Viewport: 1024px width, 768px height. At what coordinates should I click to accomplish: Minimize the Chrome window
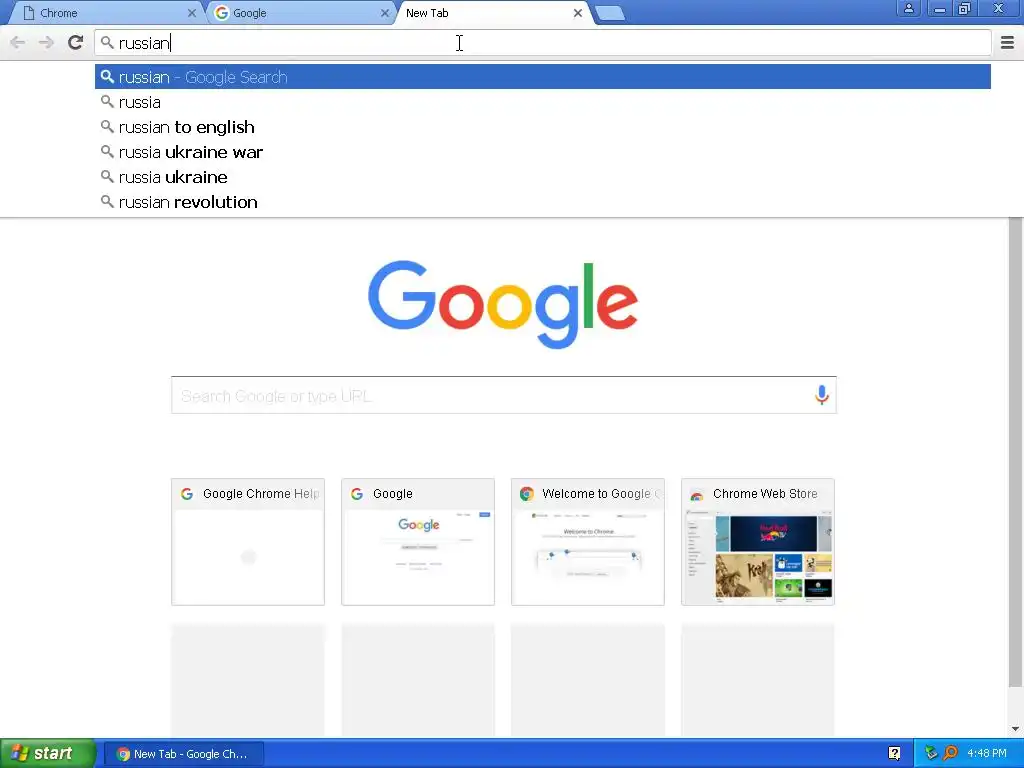(x=939, y=8)
